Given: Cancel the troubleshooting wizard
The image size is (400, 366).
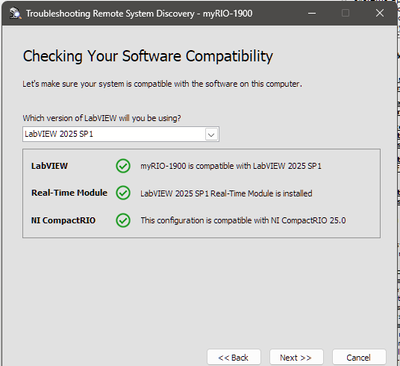Looking at the screenshot, I should (359, 357).
